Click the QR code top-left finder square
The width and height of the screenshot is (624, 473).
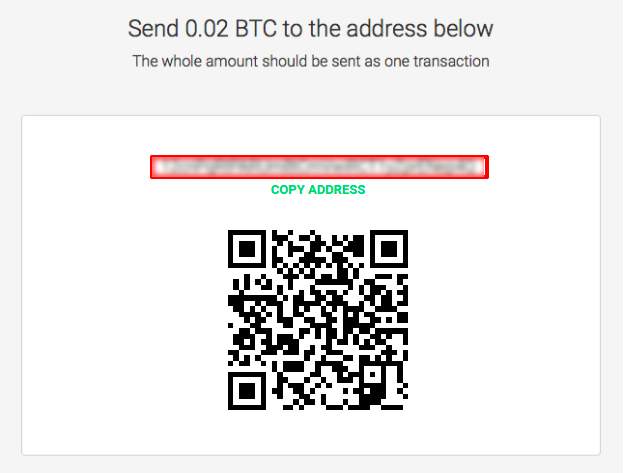click(x=247, y=249)
